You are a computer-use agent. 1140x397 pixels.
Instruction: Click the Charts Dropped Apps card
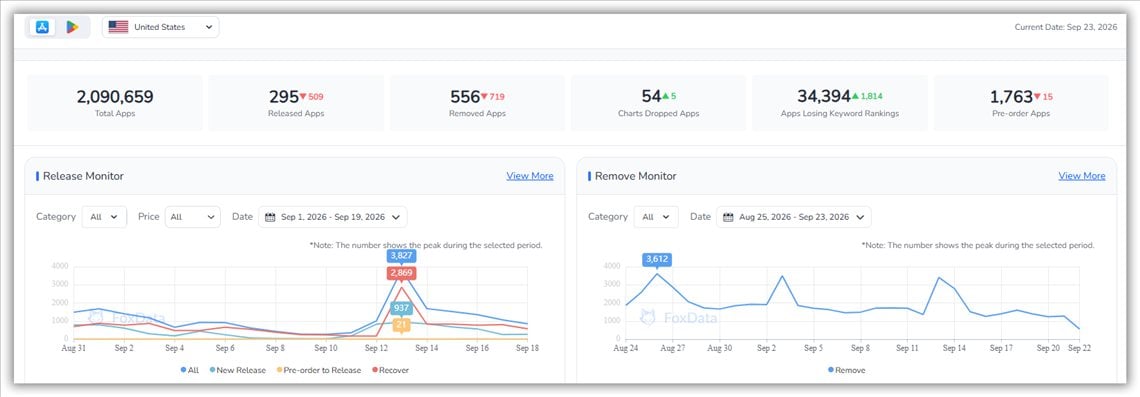tap(658, 103)
